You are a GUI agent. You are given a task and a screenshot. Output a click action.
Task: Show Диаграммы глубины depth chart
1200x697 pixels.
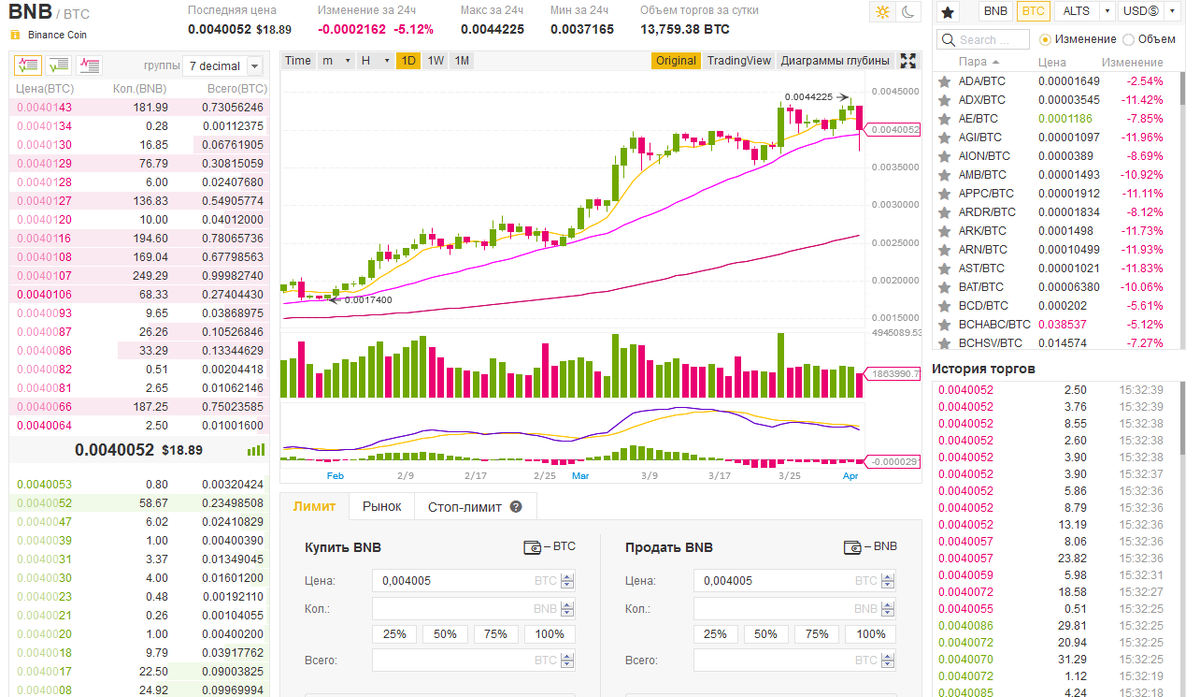coord(835,61)
